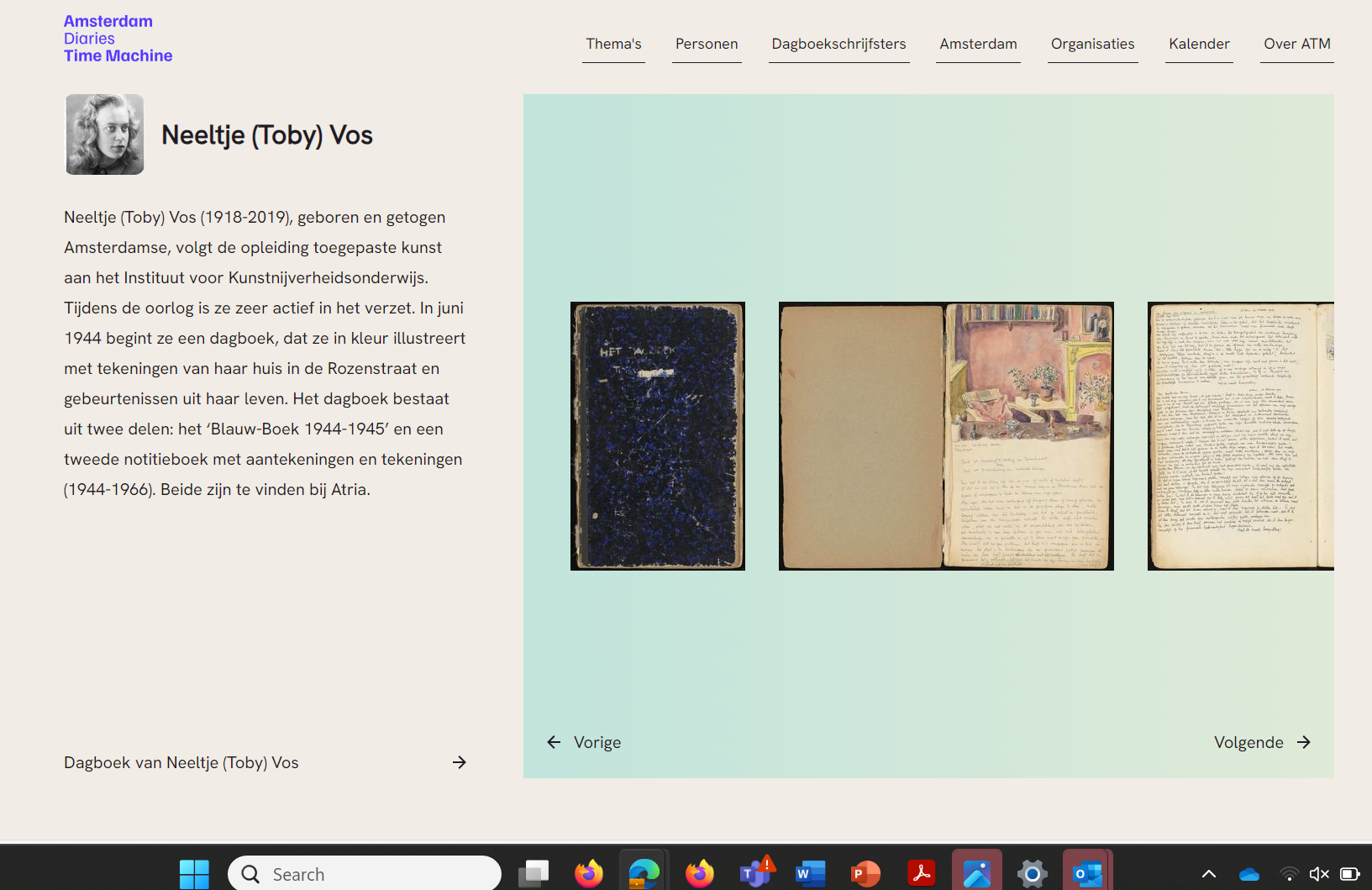Advance the carousel with Volgende
This screenshot has height=890, width=1372.
pos(1262,742)
